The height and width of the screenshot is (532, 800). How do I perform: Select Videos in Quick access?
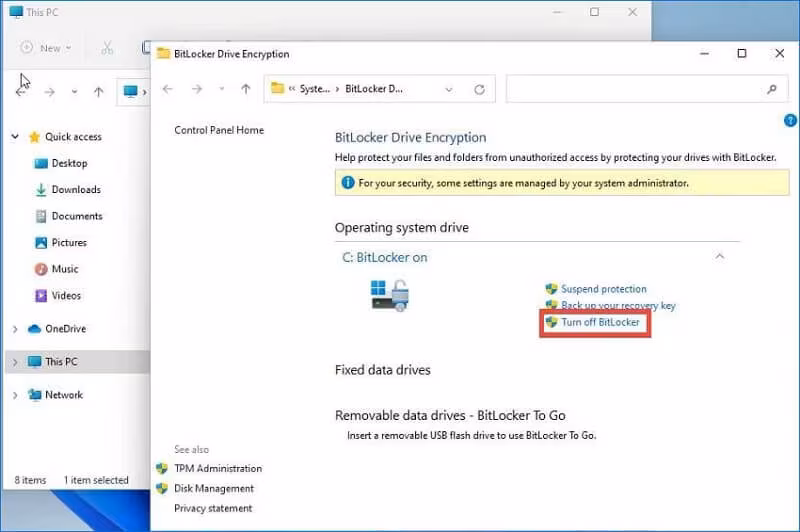click(66, 296)
